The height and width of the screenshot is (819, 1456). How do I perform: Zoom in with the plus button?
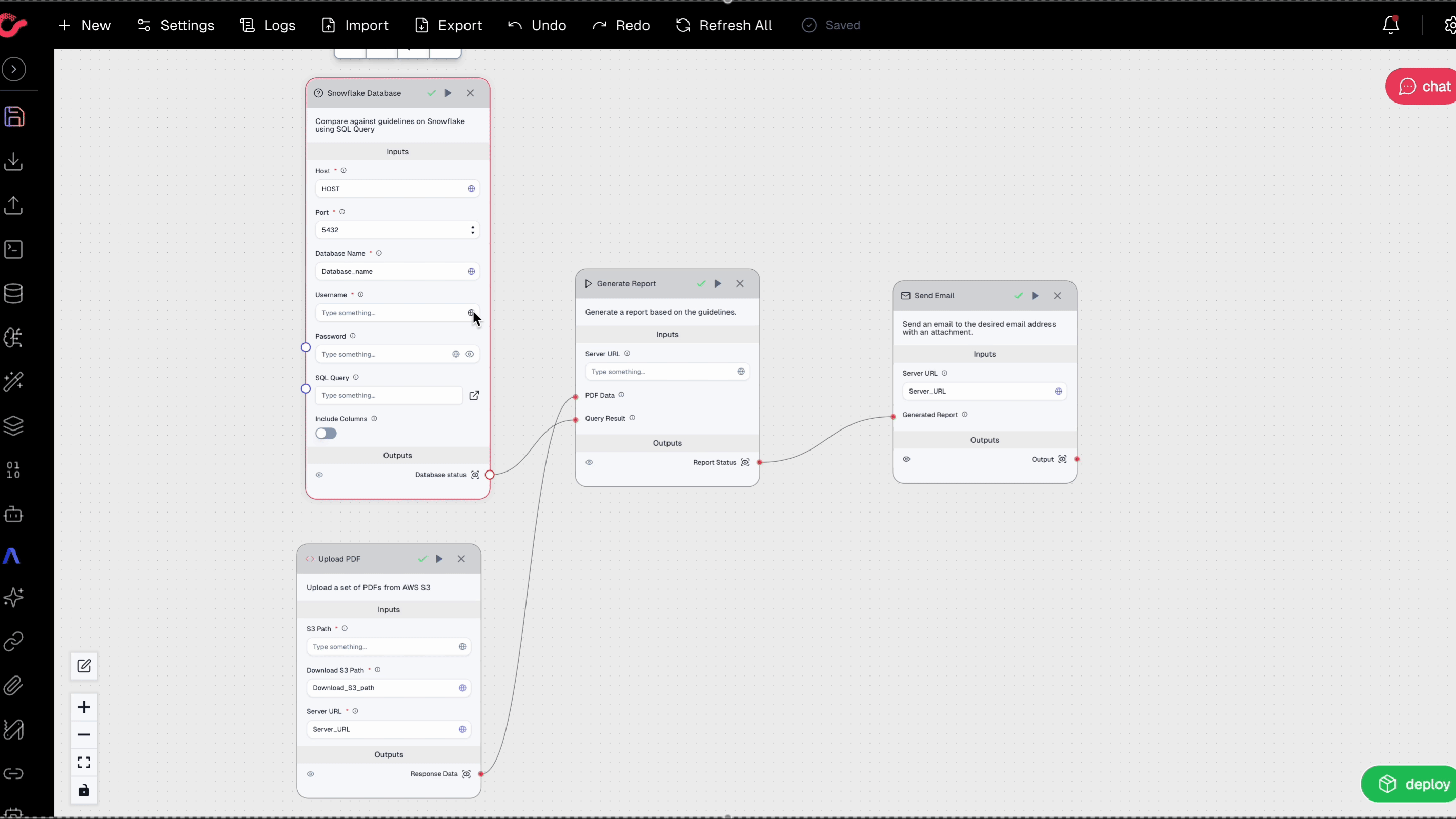point(84,707)
